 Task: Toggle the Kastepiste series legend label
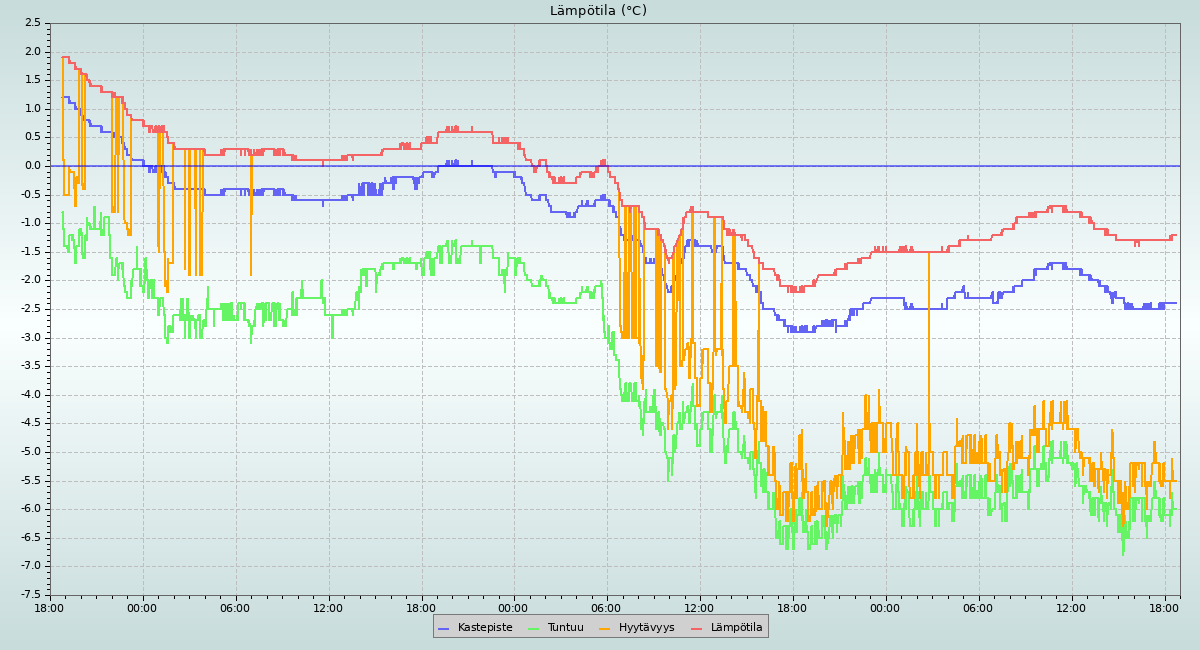point(485,628)
